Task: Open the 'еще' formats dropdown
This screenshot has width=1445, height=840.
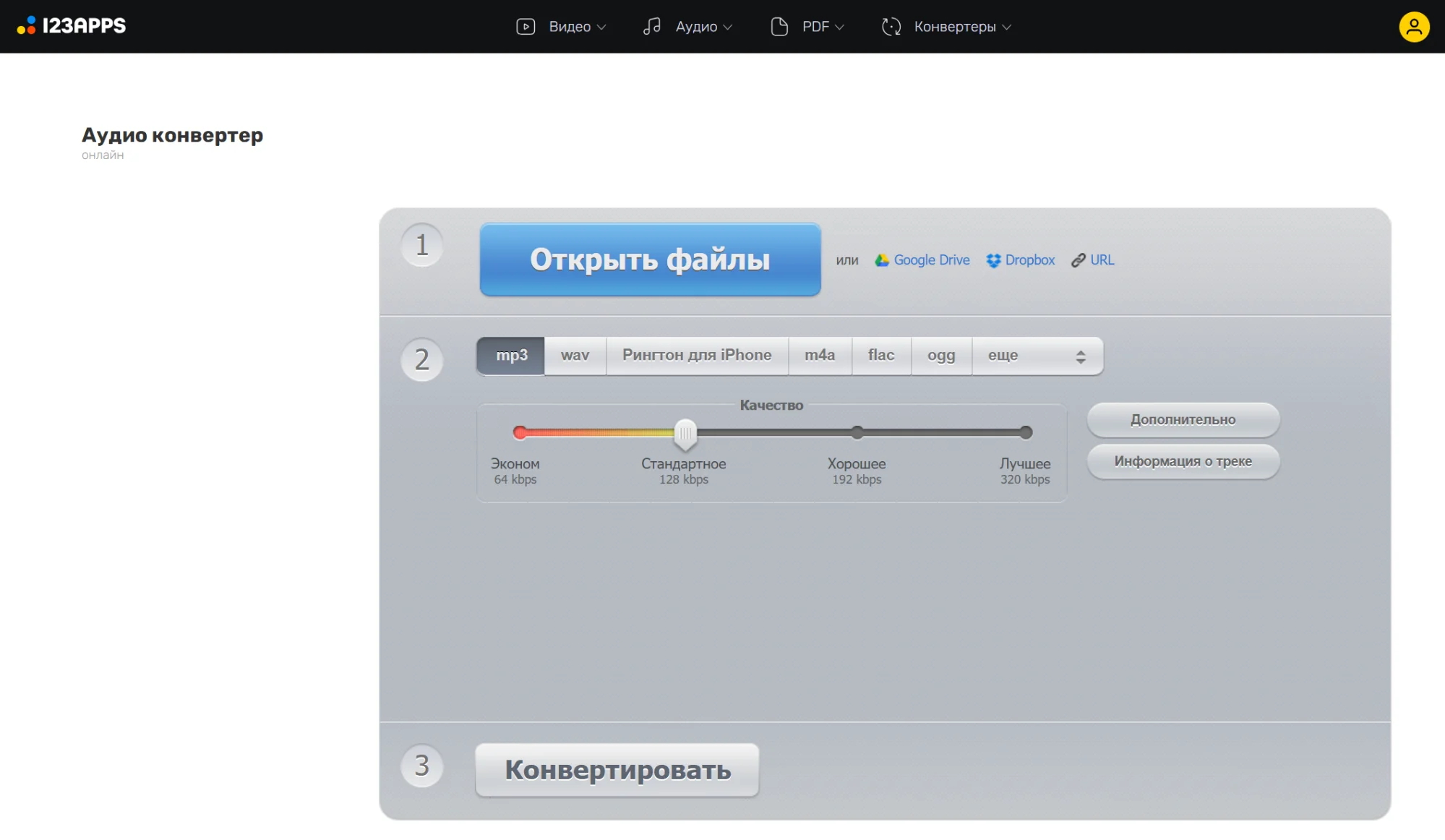Action: (1037, 356)
